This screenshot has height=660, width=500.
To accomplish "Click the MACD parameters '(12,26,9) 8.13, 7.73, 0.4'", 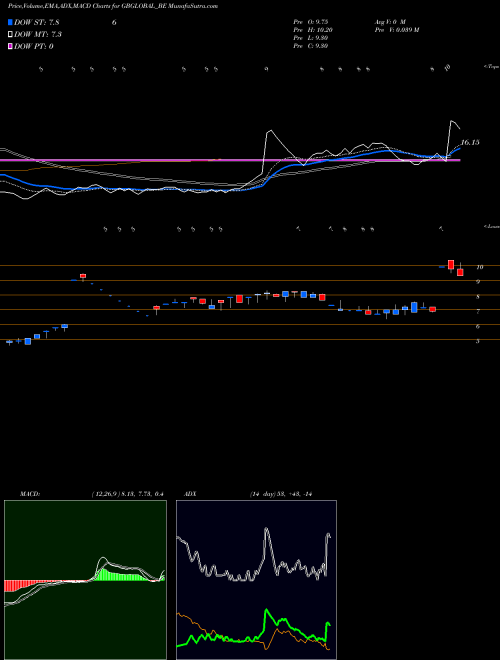I will coord(128,494).
